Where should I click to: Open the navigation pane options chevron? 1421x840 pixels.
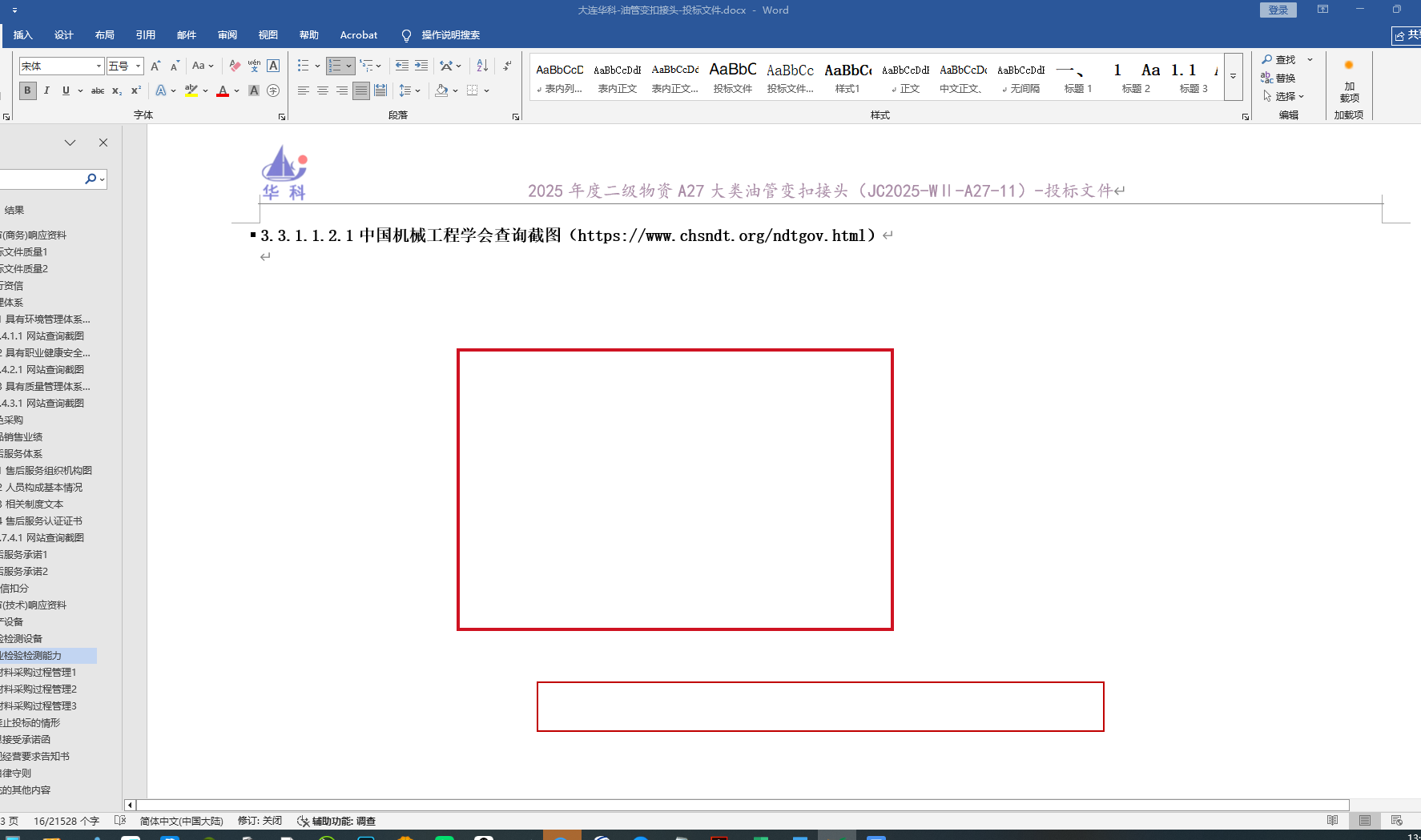click(x=70, y=143)
